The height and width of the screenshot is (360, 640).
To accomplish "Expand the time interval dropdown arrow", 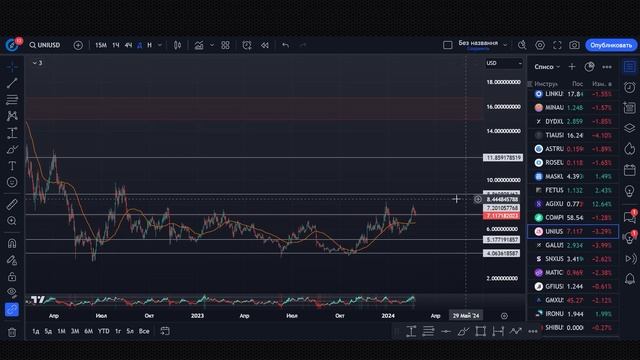I will 160,45.
